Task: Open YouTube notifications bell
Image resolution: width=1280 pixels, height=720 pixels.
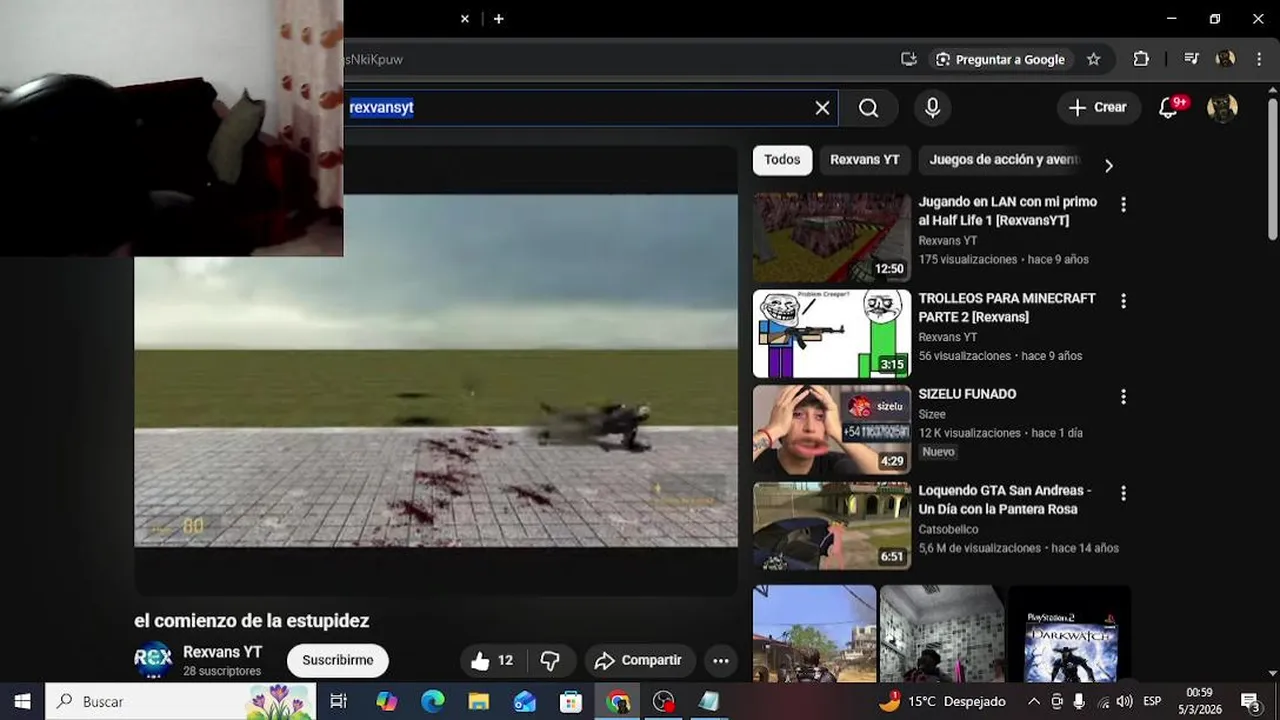Action: 1168,108
